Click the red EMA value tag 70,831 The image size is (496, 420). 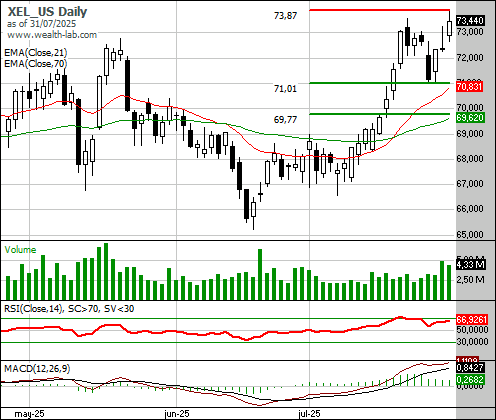[469, 87]
